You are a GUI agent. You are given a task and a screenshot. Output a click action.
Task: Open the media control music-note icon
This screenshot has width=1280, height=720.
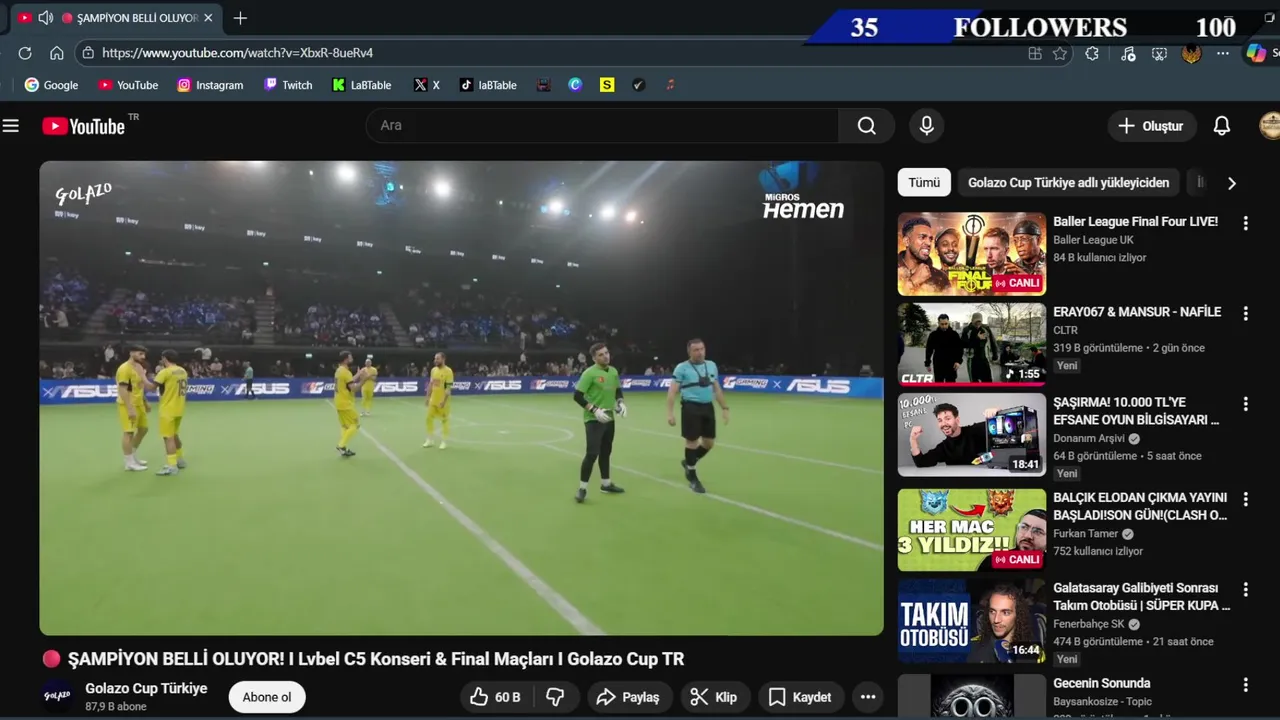pyautogui.click(x=1128, y=54)
